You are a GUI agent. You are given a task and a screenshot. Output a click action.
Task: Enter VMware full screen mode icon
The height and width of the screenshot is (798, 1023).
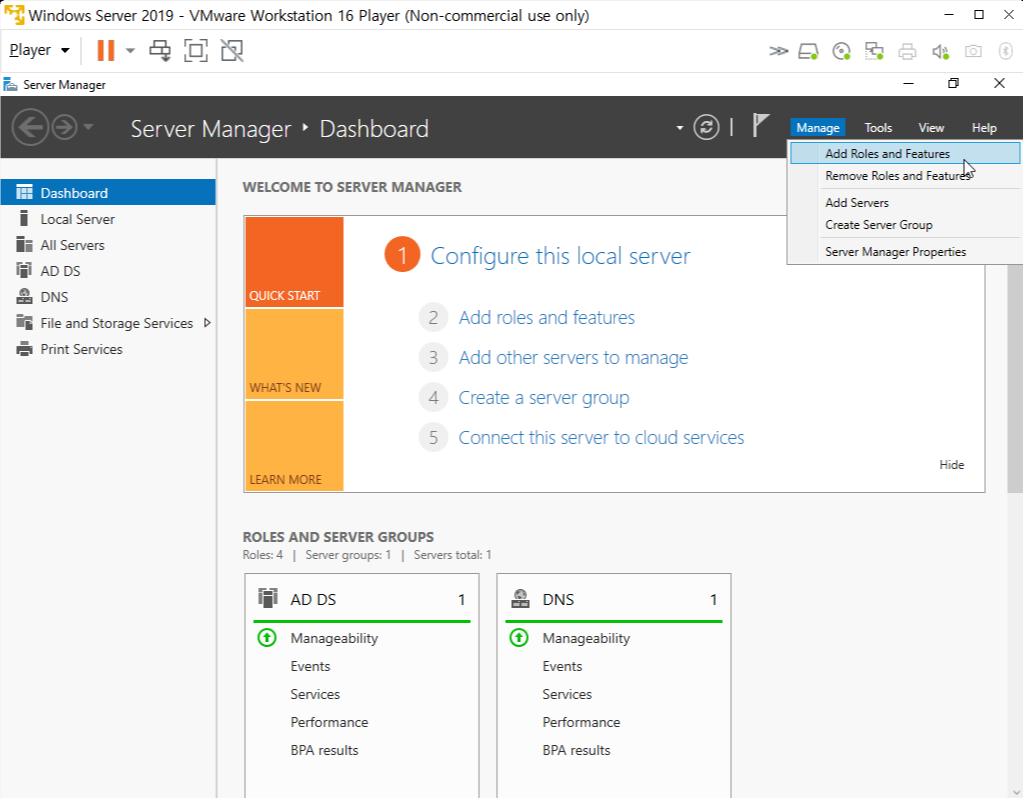click(196, 50)
